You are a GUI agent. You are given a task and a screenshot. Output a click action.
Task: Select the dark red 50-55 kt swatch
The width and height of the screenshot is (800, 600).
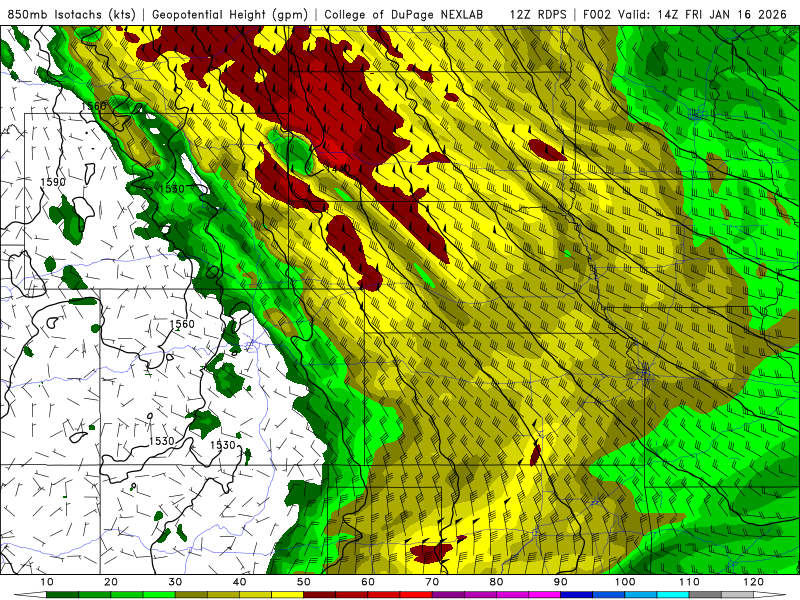pos(319,595)
